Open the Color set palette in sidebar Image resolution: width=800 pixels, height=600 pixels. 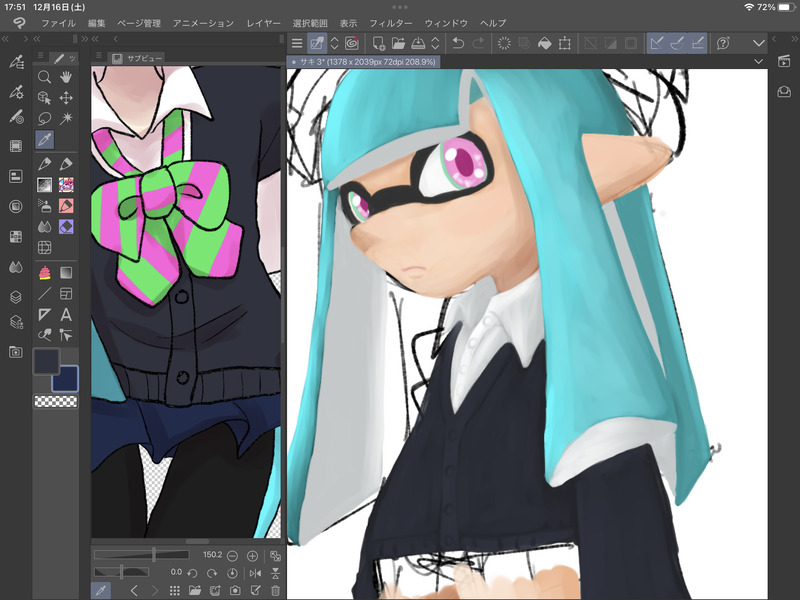click(16, 237)
